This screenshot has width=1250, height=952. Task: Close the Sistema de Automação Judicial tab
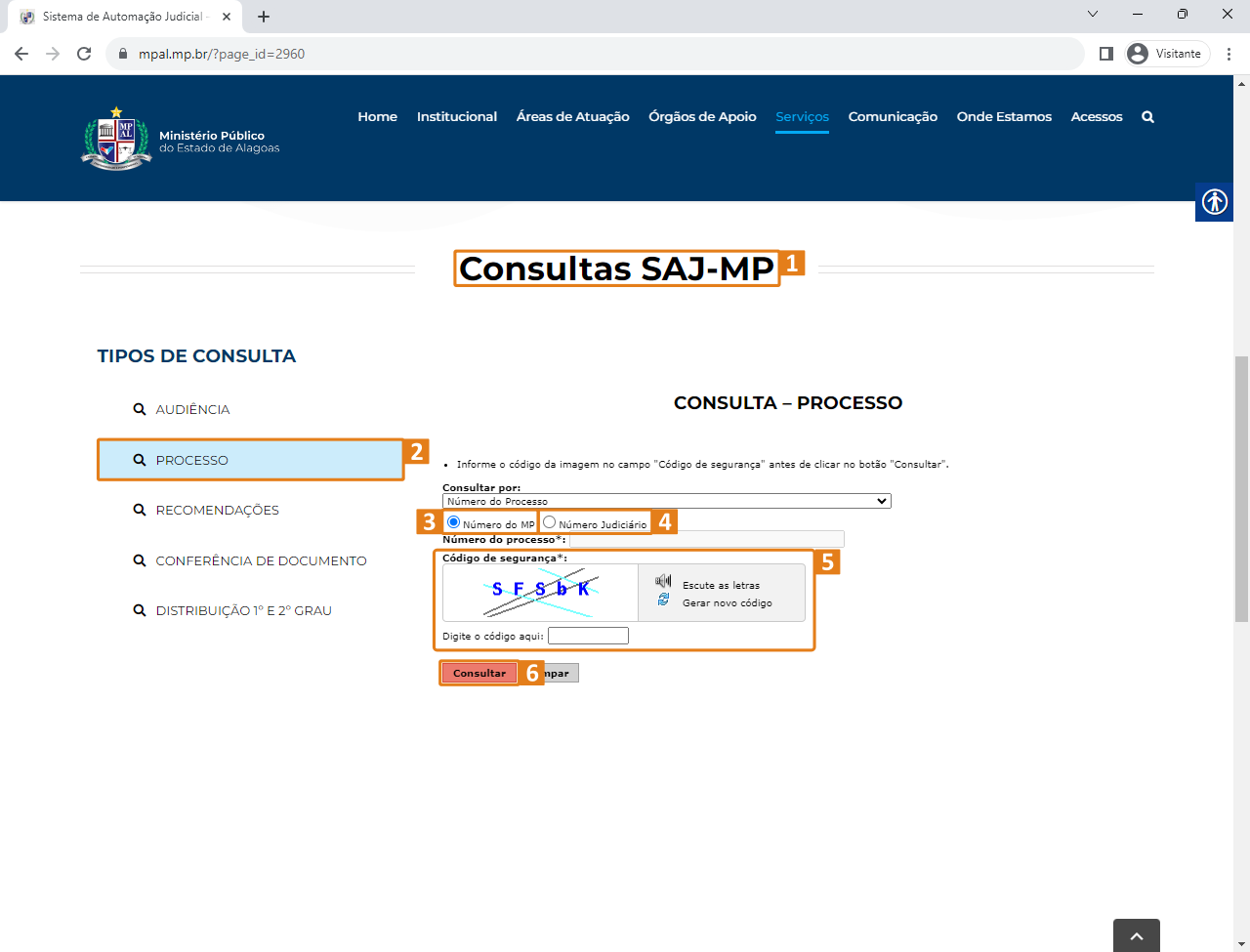click(227, 17)
